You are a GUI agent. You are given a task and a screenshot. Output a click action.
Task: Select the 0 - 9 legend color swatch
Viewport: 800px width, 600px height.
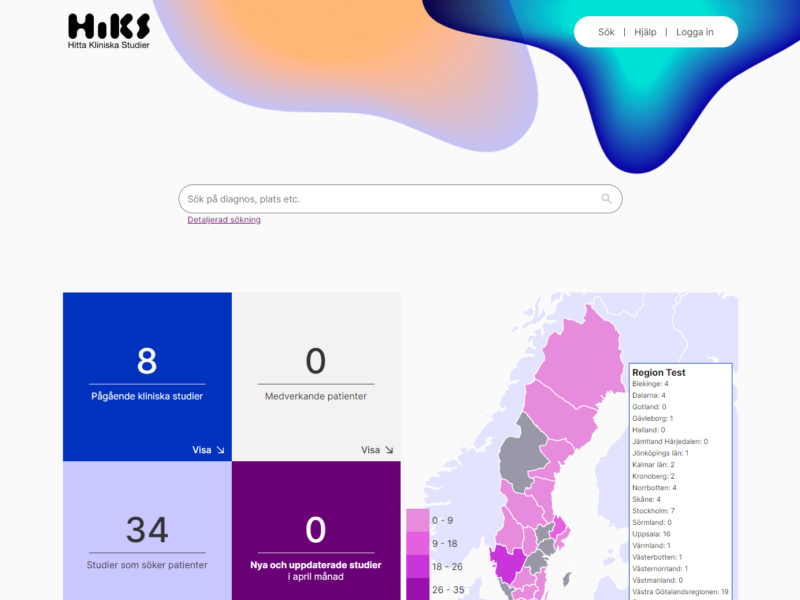point(417,520)
